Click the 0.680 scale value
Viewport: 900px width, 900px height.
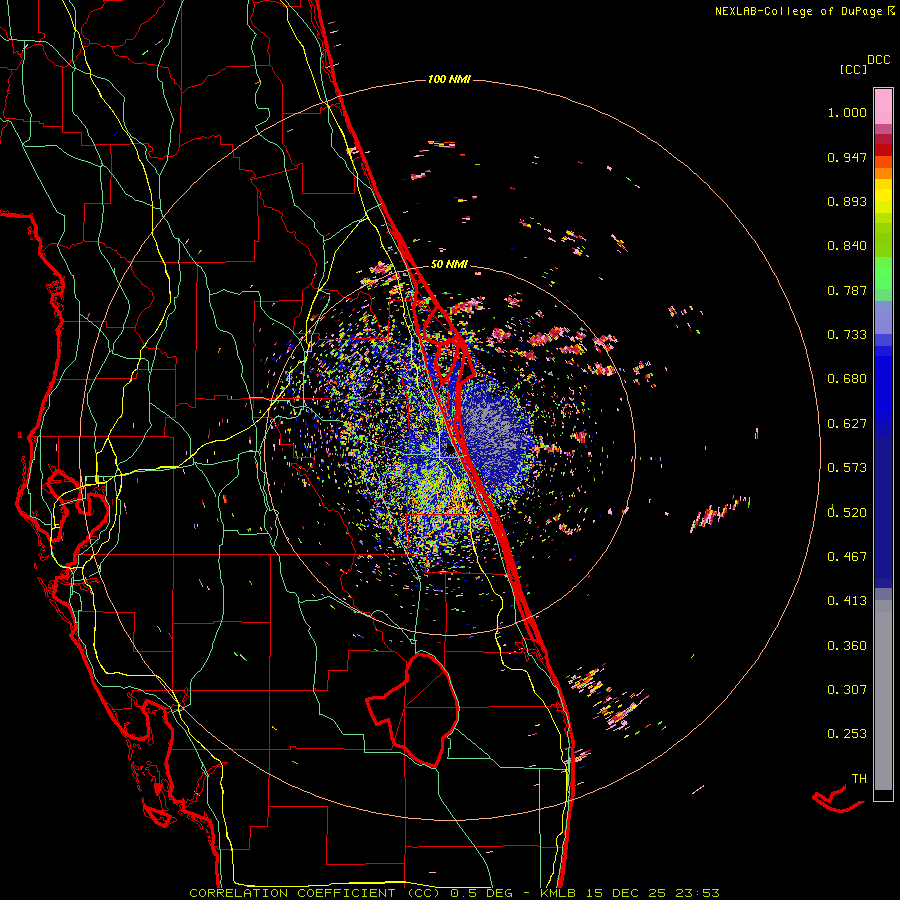(847, 379)
